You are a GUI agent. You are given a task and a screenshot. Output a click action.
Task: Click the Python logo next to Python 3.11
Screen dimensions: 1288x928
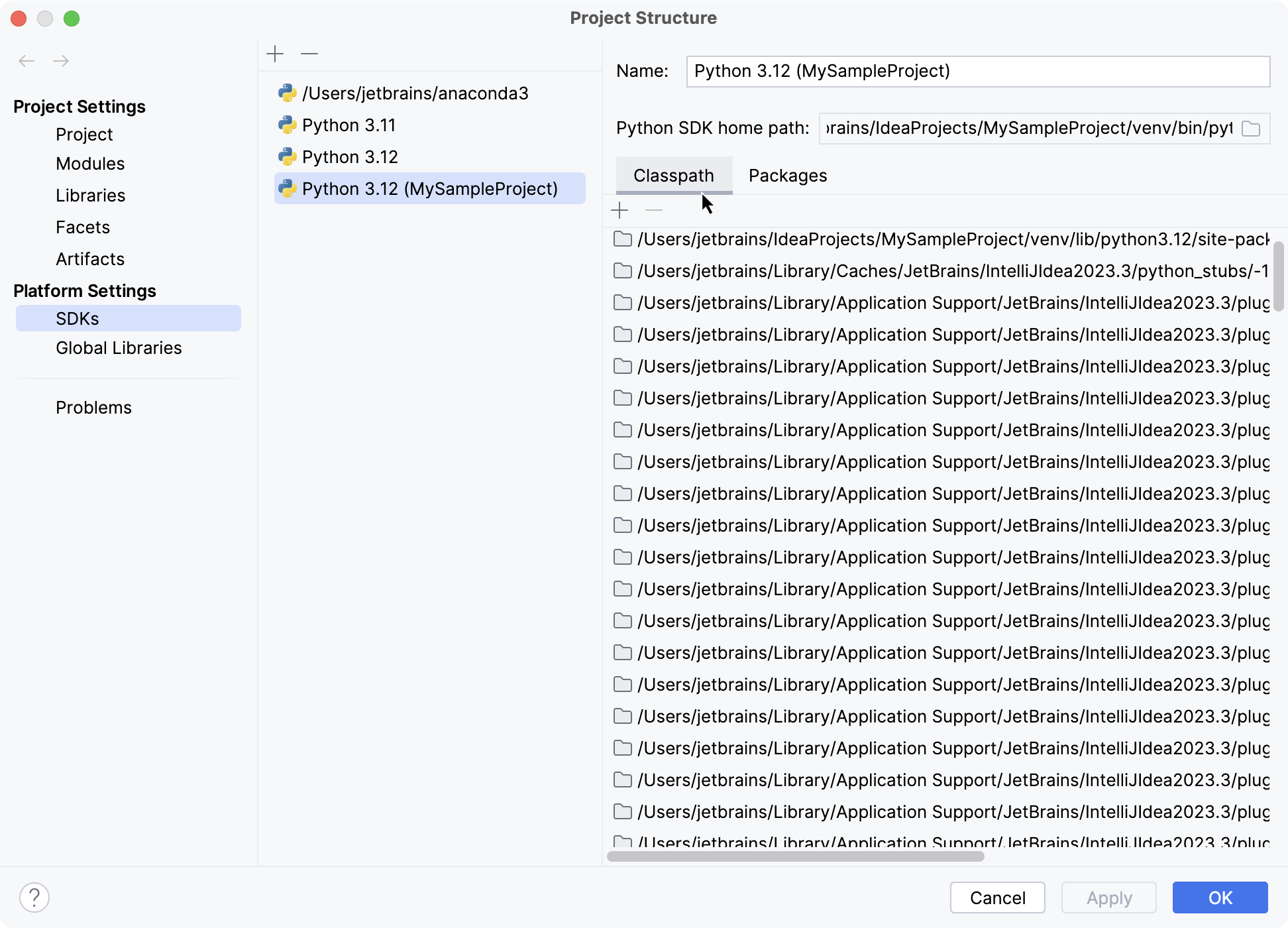coord(287,125)
